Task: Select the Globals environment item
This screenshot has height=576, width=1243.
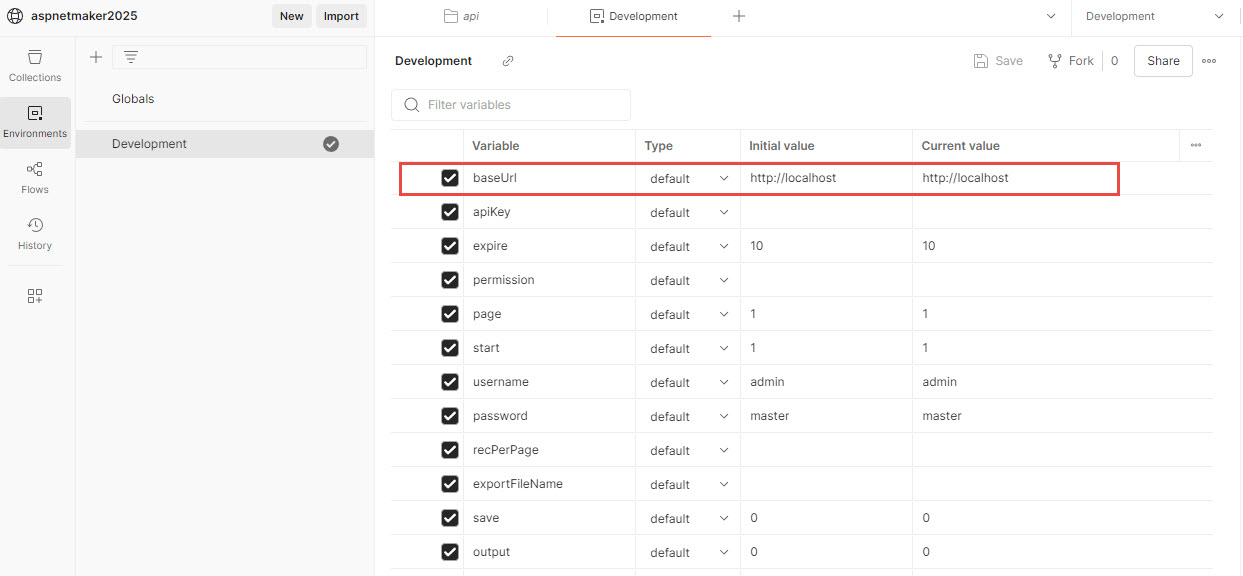Action: (133, 99)
